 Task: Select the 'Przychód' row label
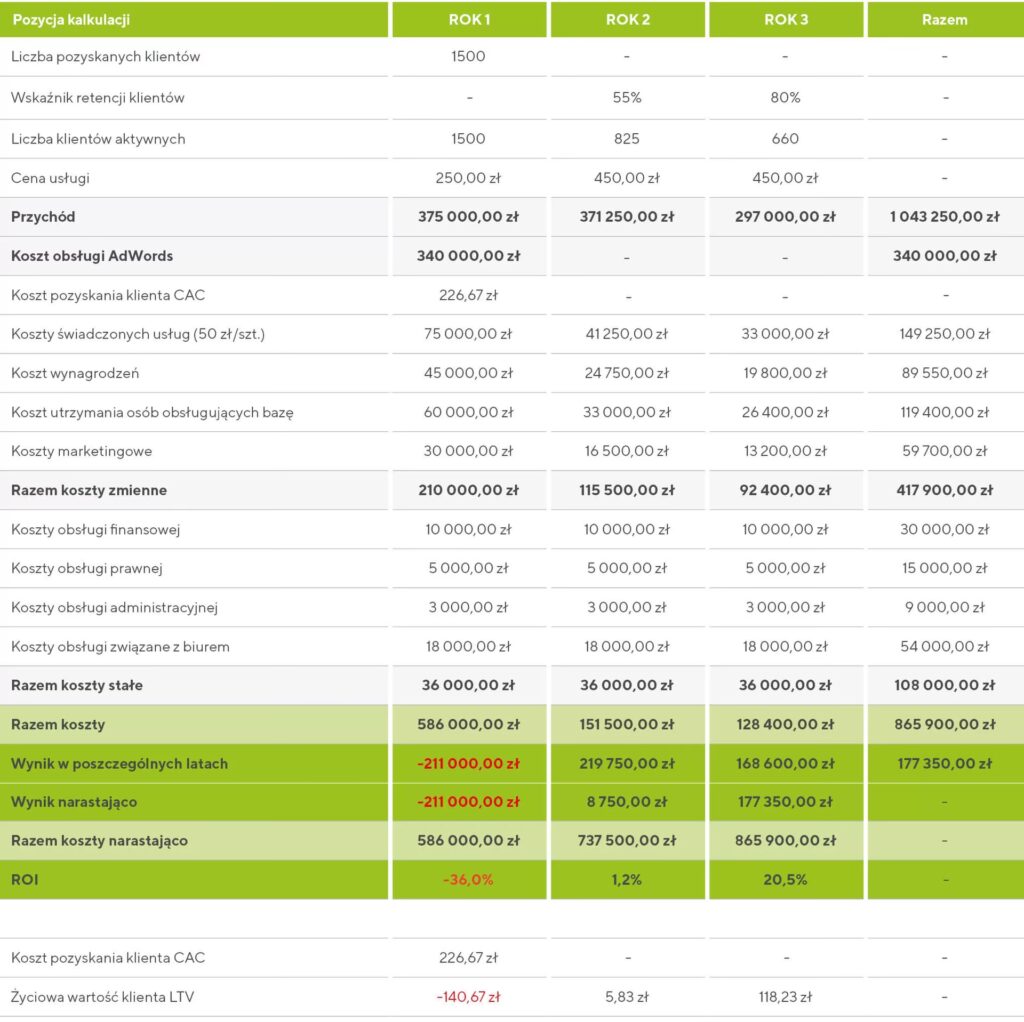[43, 217]
